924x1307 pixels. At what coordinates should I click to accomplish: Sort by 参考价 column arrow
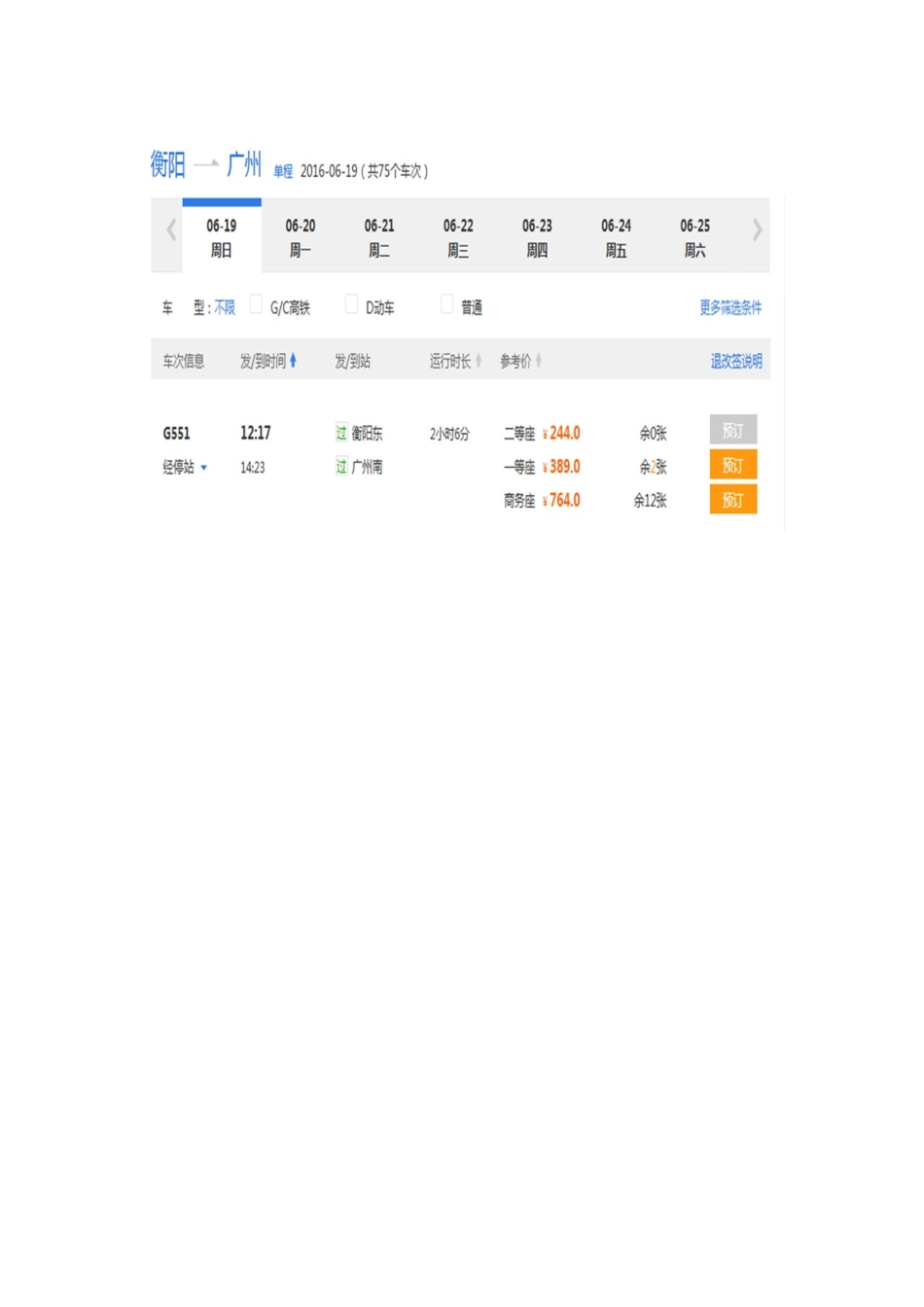539,361
